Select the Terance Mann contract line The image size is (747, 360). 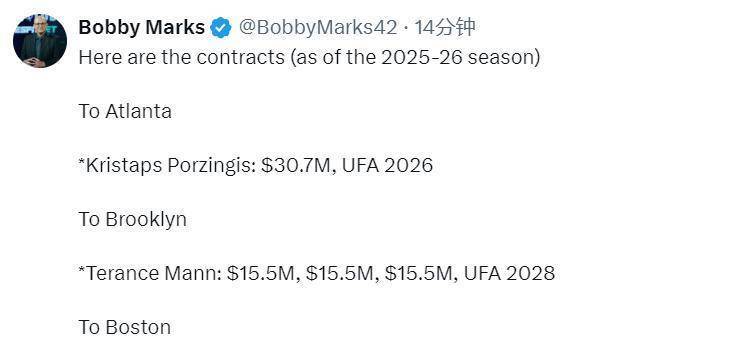pyautogui.click(x=316, y=273)
